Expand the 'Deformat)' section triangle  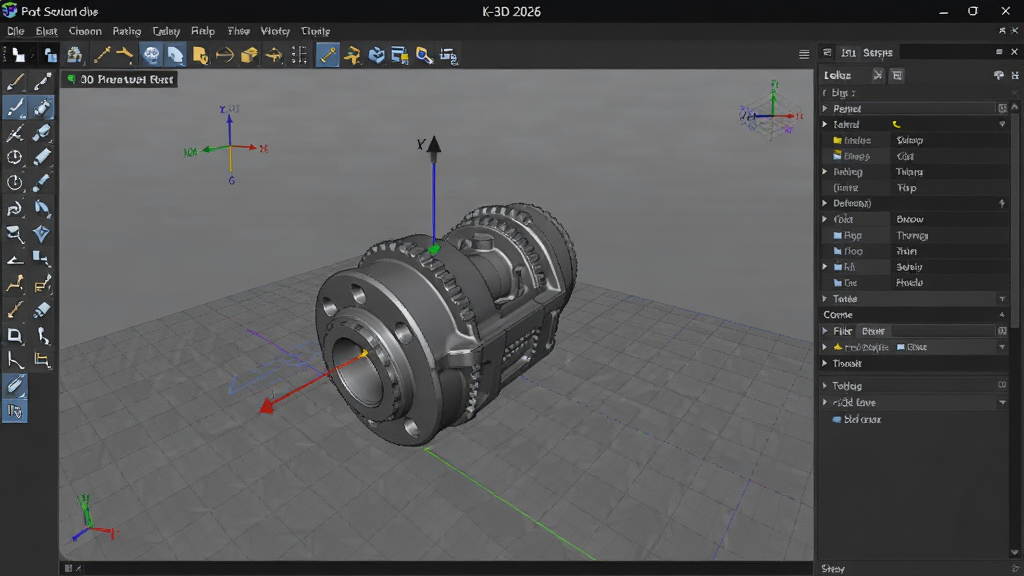pos(825,203)
